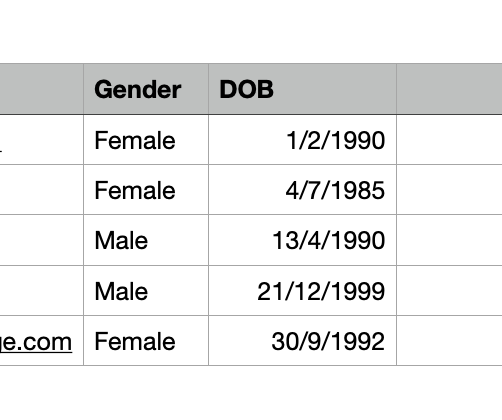Select the empty cell right of 13/4/1990

click(x=449, y=240)
